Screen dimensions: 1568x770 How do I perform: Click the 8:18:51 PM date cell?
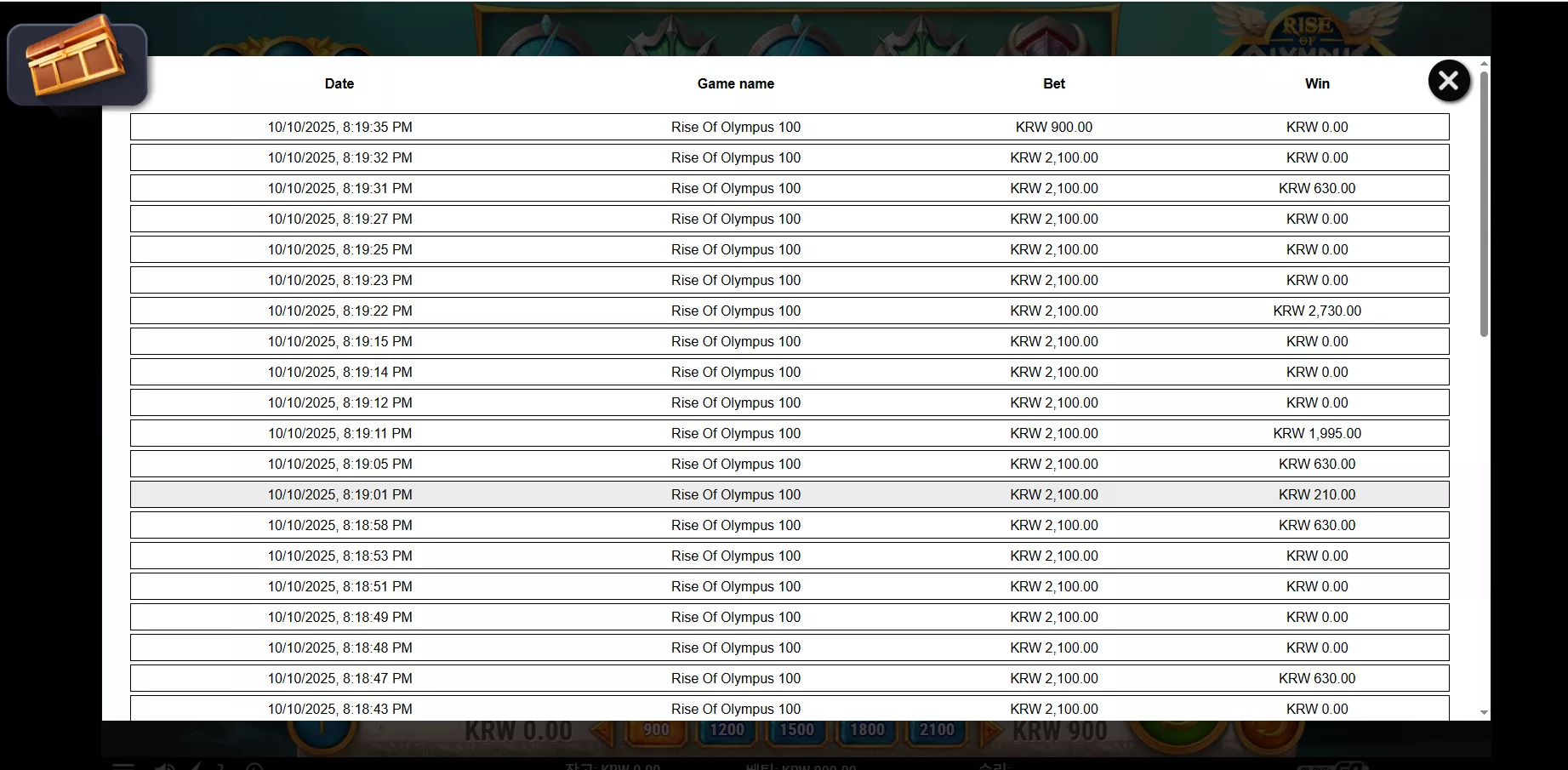340,586
